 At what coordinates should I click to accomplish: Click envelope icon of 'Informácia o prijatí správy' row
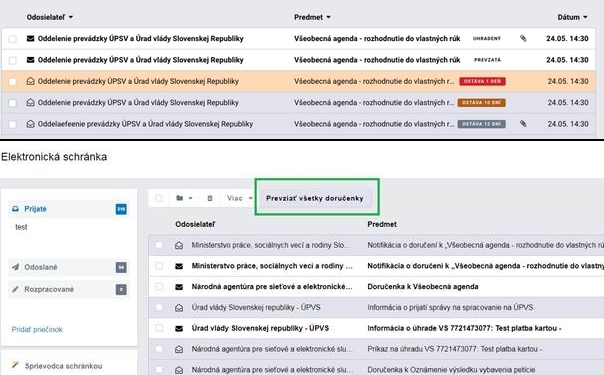point(179,308)
